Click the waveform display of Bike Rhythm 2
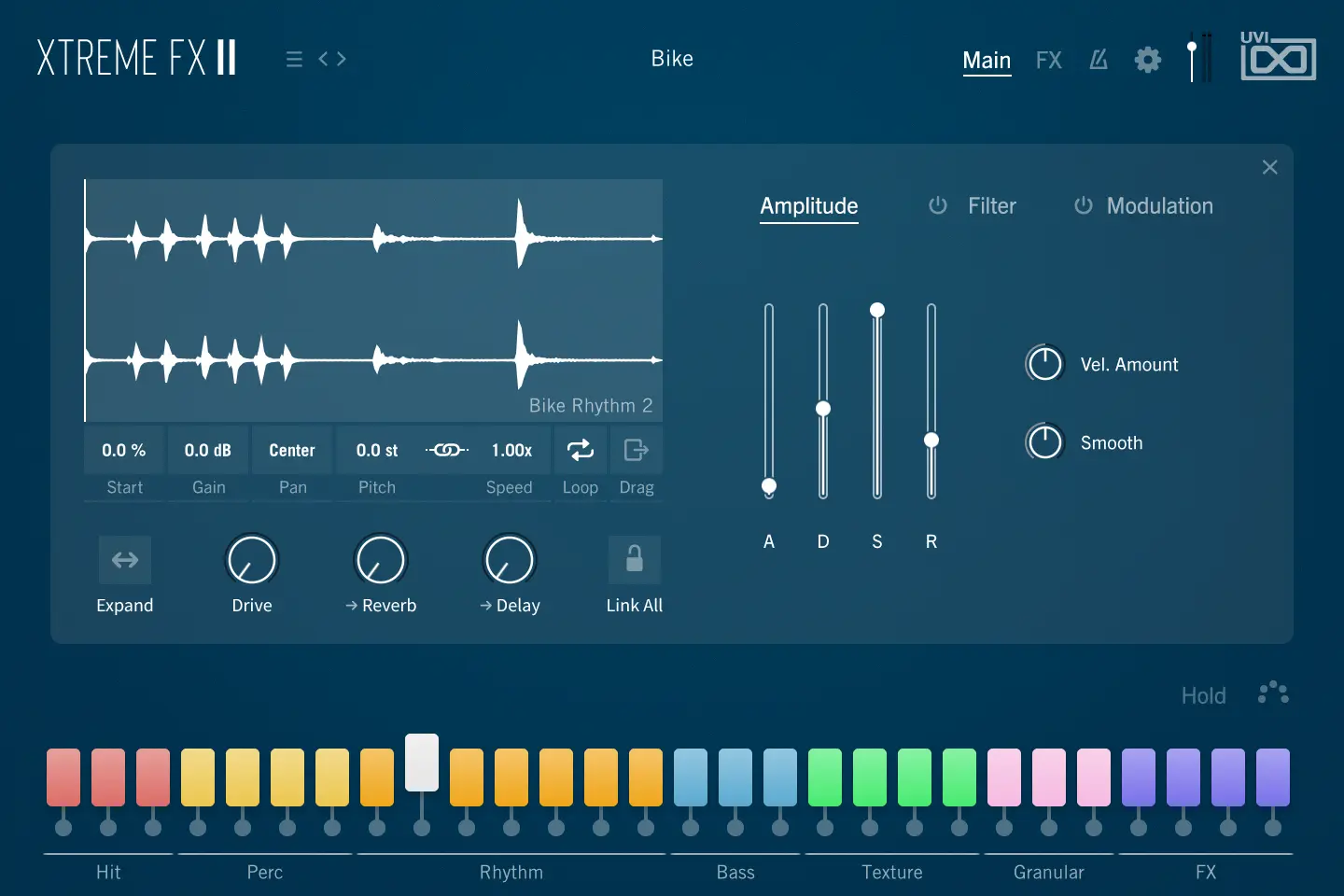The width and height of the screenshot is (1344, 896). [x=373, y=300]
